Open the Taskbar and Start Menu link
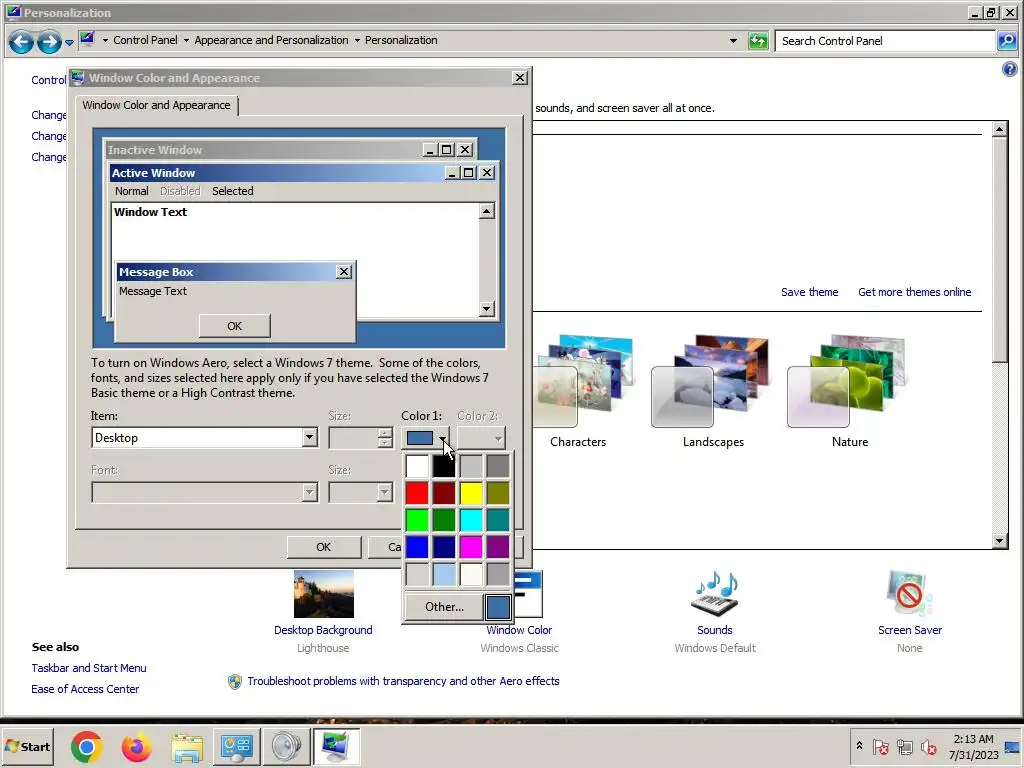This screenshot has width=1024, height=768. (x=89, y=668)
